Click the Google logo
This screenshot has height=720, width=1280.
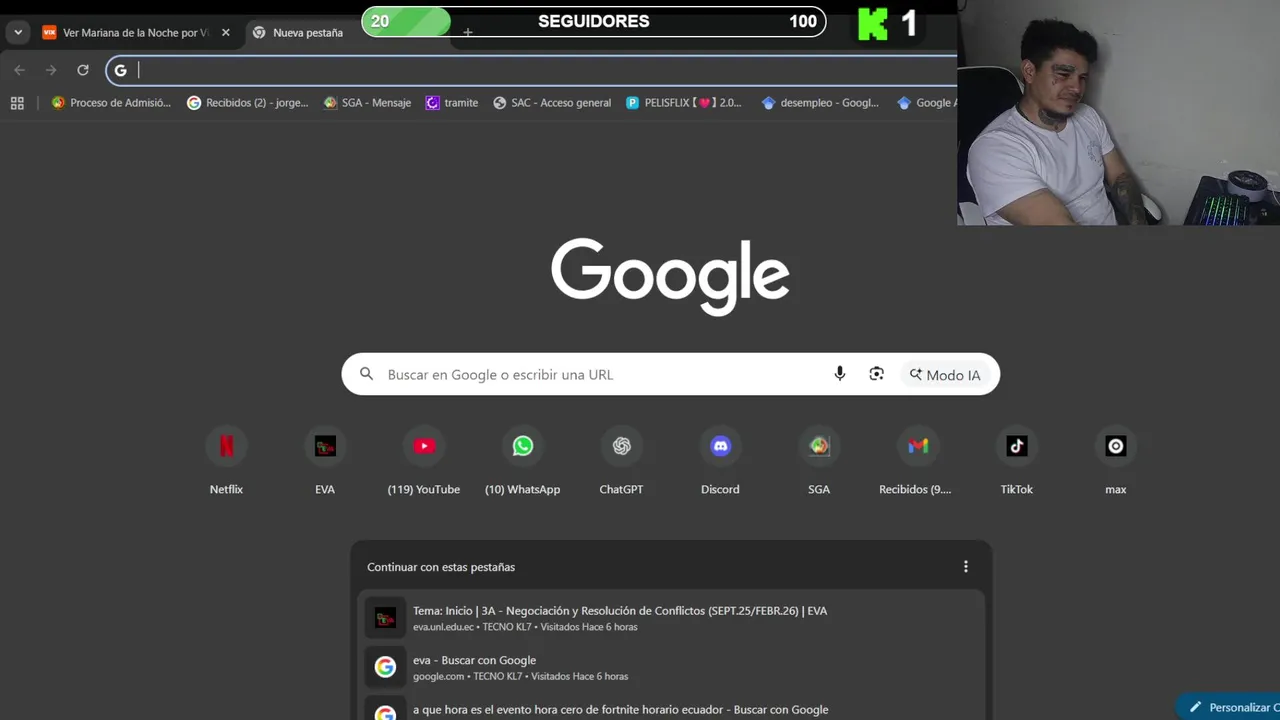tap(670, 276)
